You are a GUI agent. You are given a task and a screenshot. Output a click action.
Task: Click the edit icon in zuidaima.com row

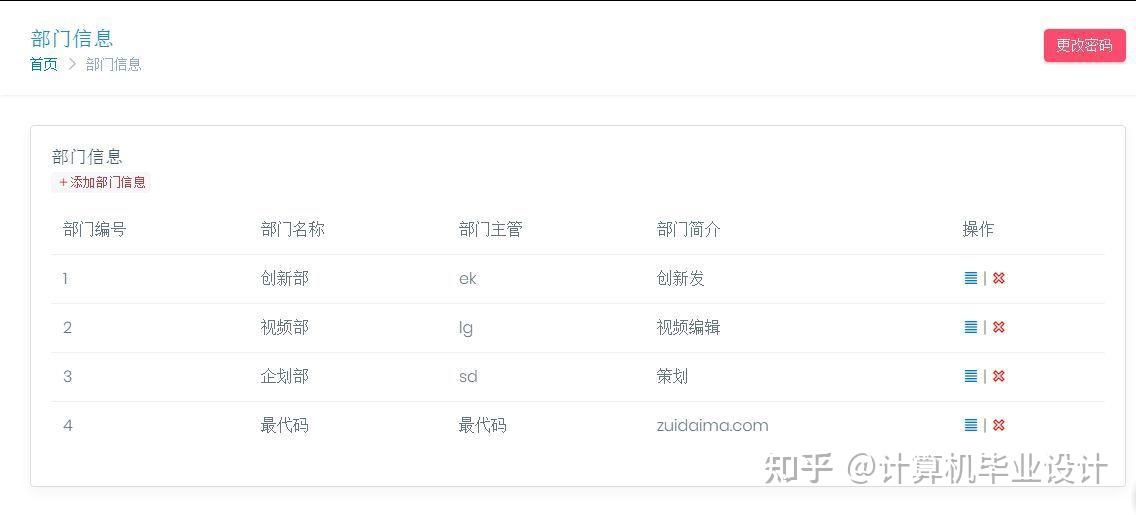[x=970, y=425]
